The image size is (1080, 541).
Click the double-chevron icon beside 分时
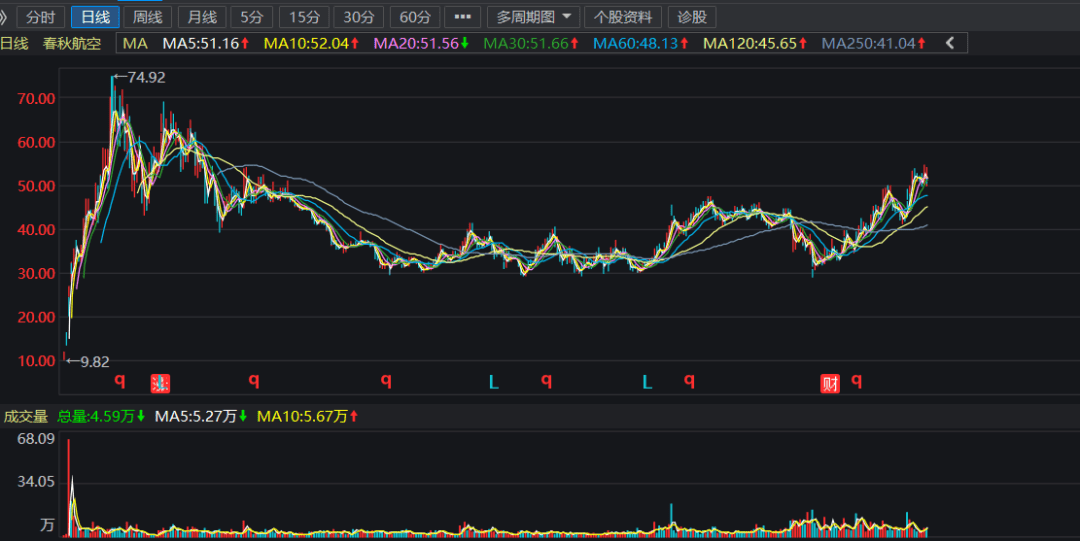(x=4, y=17)
